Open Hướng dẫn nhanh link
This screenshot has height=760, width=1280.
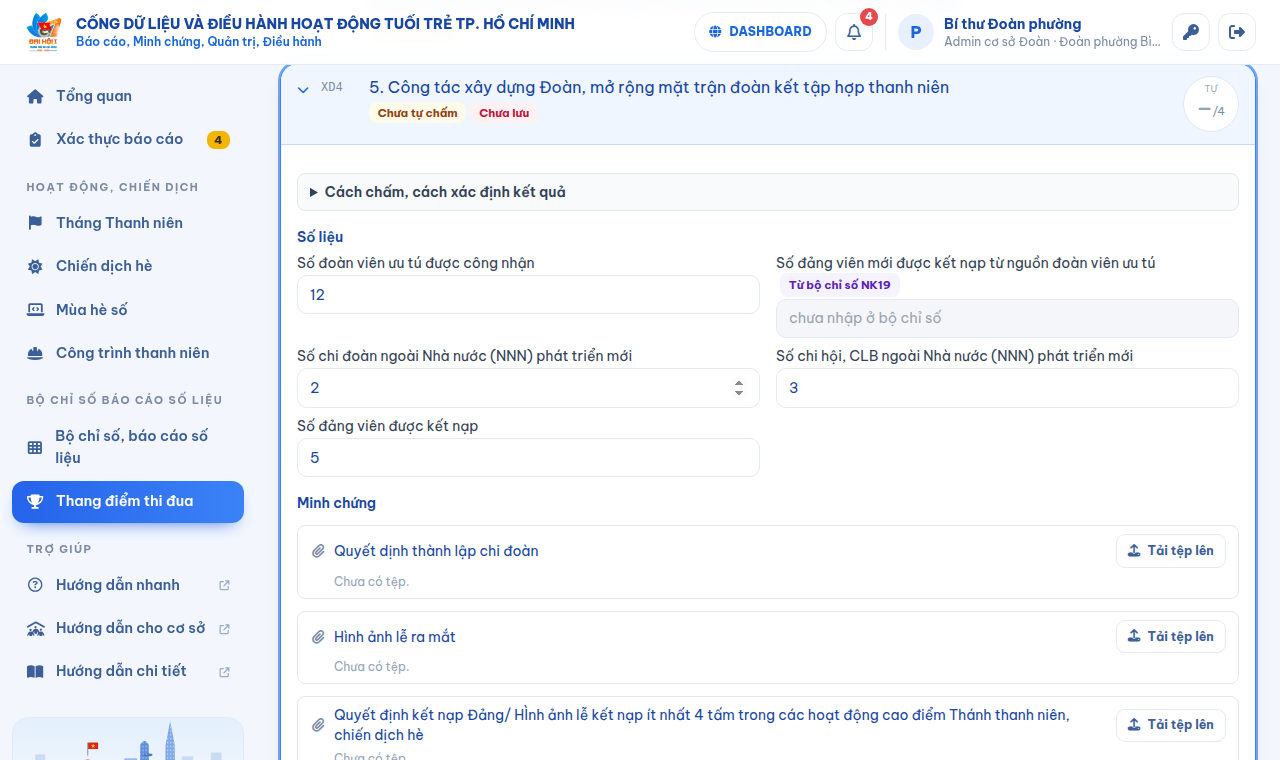pos(128,585)
